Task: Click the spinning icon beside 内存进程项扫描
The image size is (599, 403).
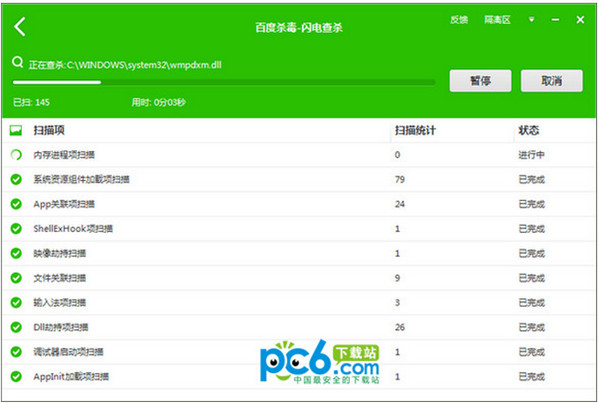Action: coord(16,155)
